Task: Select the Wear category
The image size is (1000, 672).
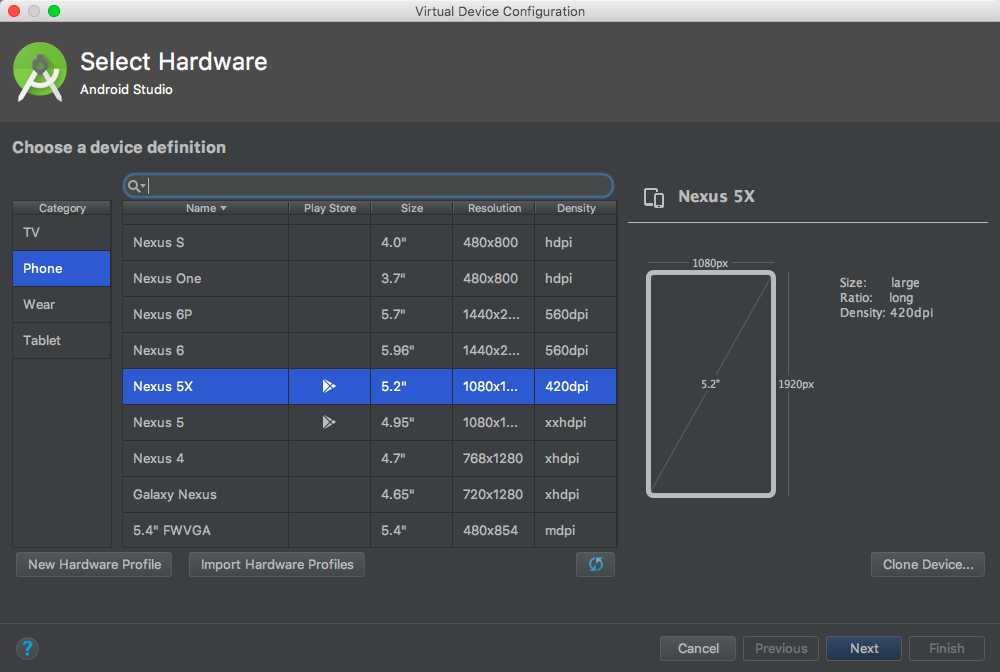Action: point(61,304)
